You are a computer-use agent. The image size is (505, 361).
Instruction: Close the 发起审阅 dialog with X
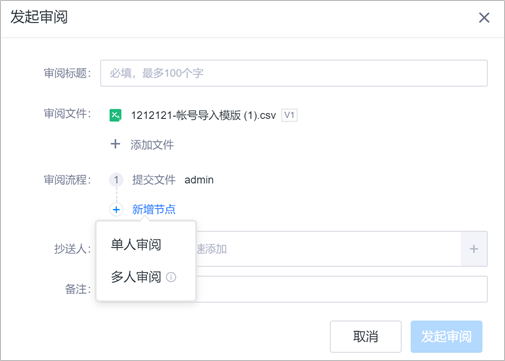click(484, 18)
